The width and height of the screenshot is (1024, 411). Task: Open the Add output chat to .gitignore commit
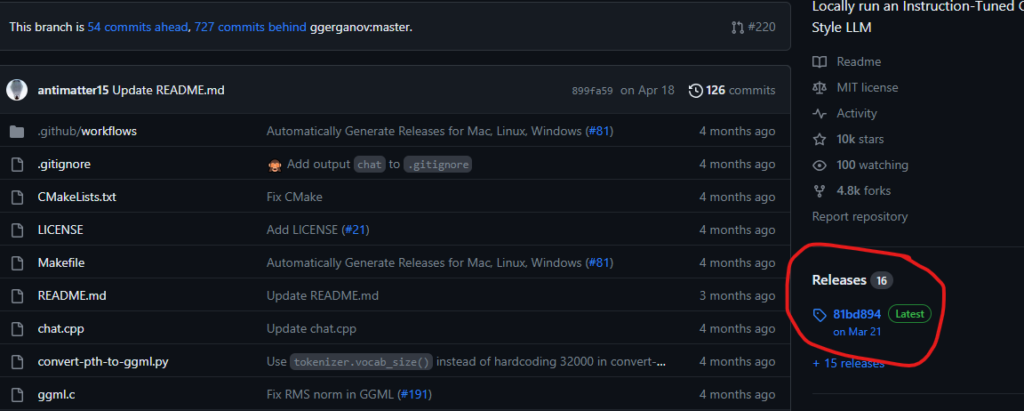pos(370,164)
